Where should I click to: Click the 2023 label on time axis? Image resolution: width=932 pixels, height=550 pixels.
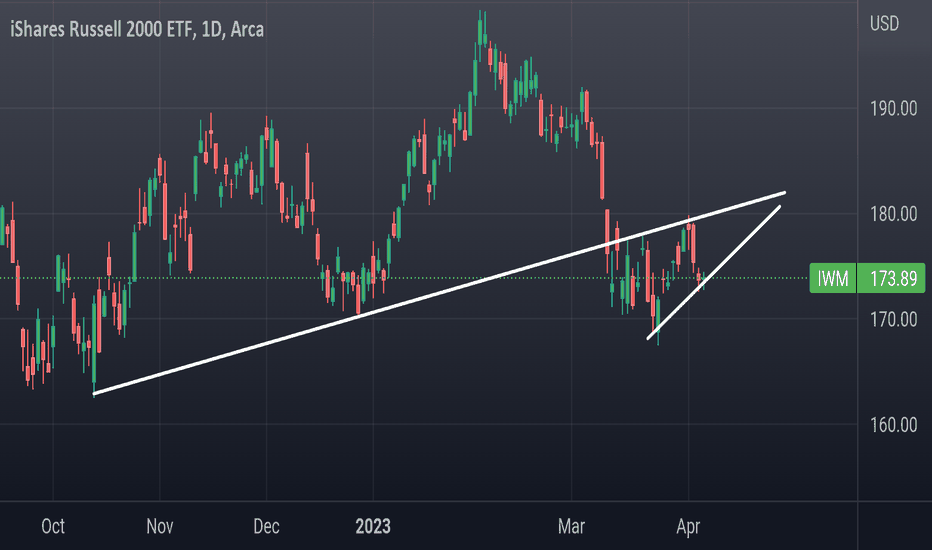[373, 526]
